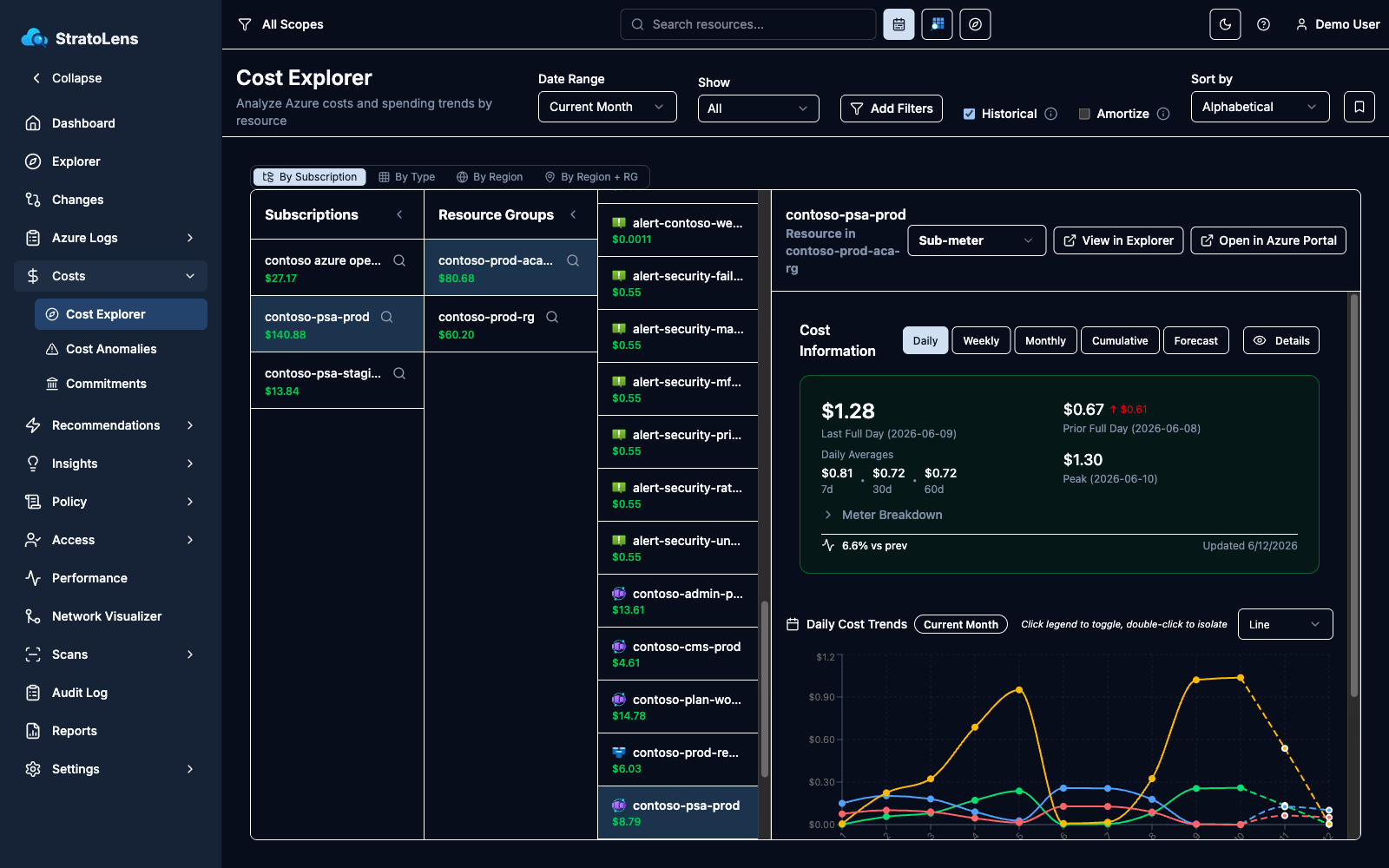The height and width of the screenshot is (868, 1389).
Task: Click the info icon beside Amortize
Action: (x=1163, y=114)
